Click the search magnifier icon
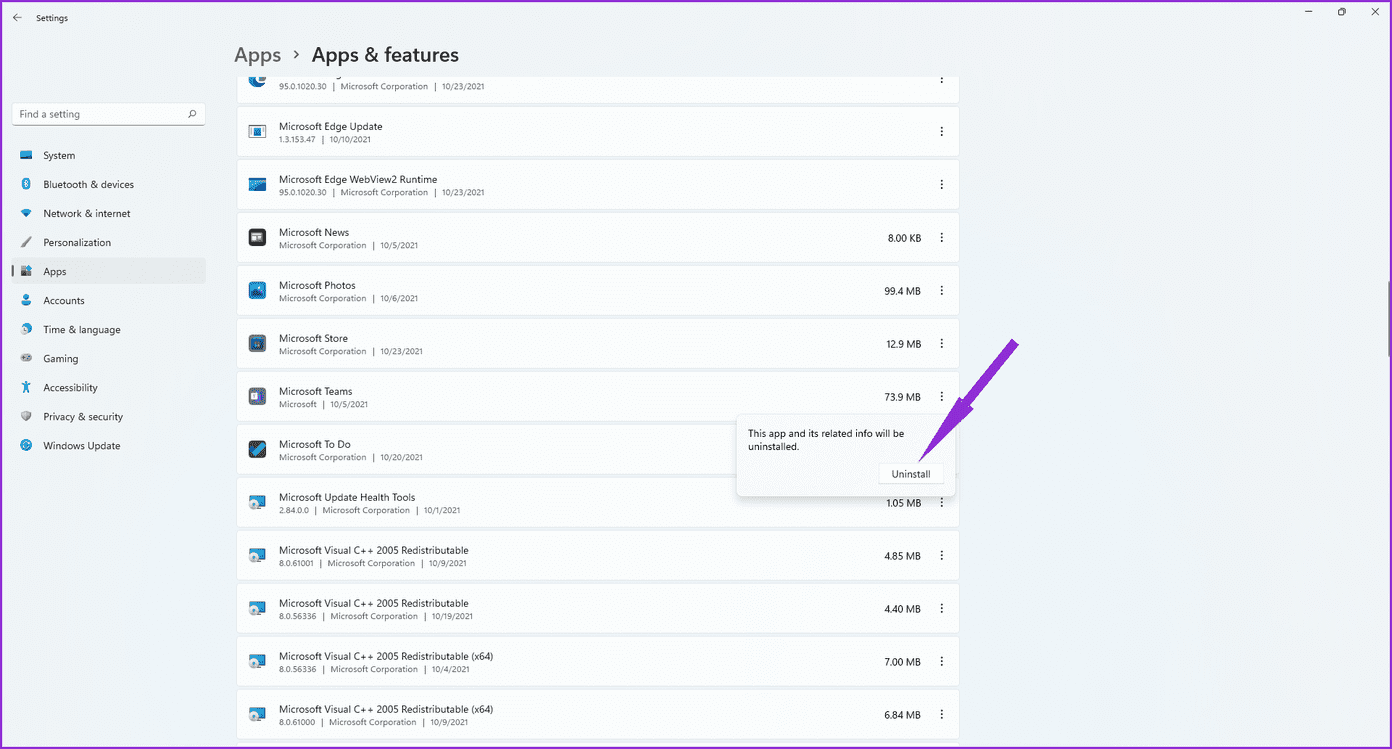 tap(192, 114)
